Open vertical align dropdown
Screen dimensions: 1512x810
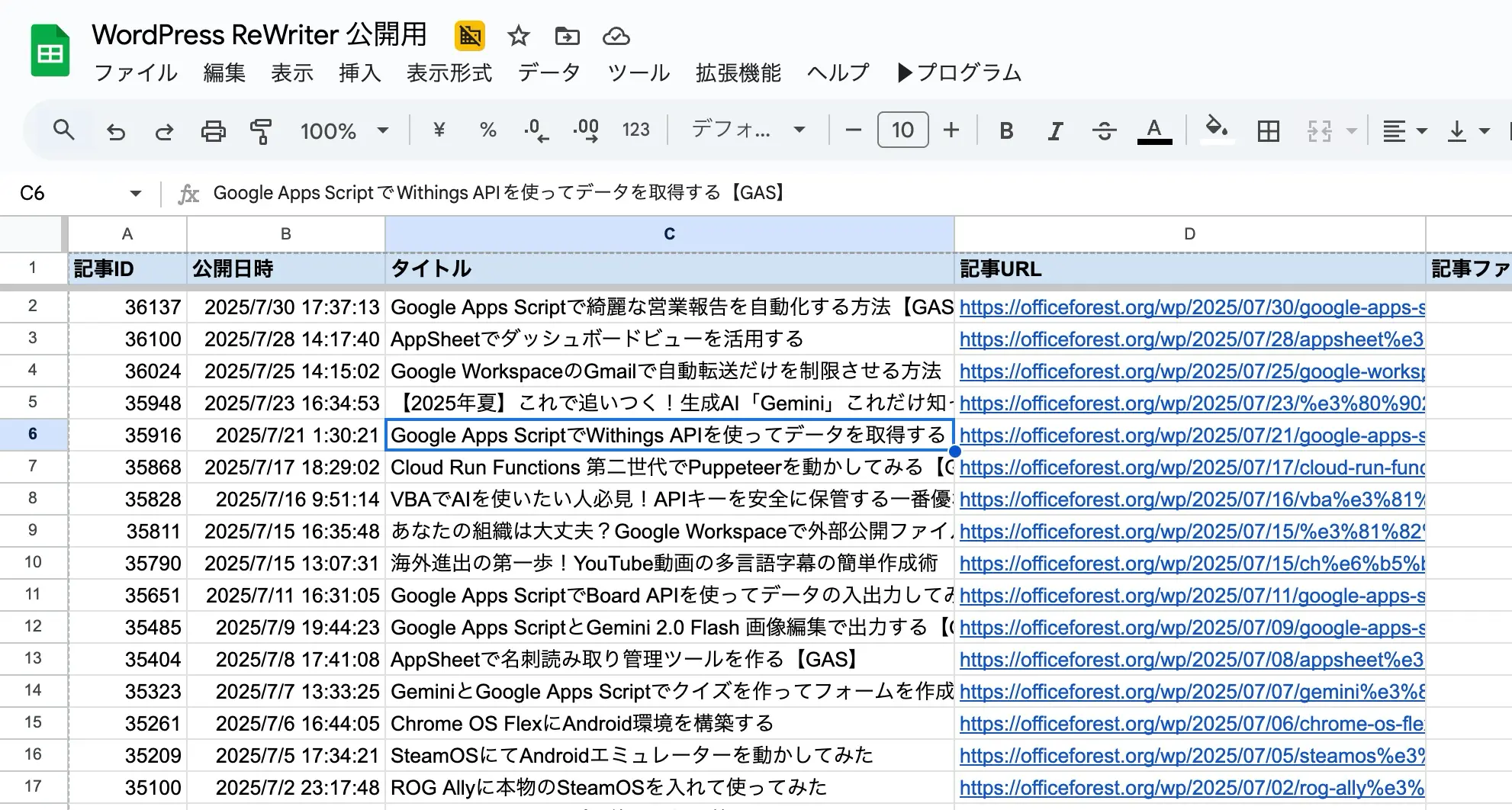coord(1468,131)
